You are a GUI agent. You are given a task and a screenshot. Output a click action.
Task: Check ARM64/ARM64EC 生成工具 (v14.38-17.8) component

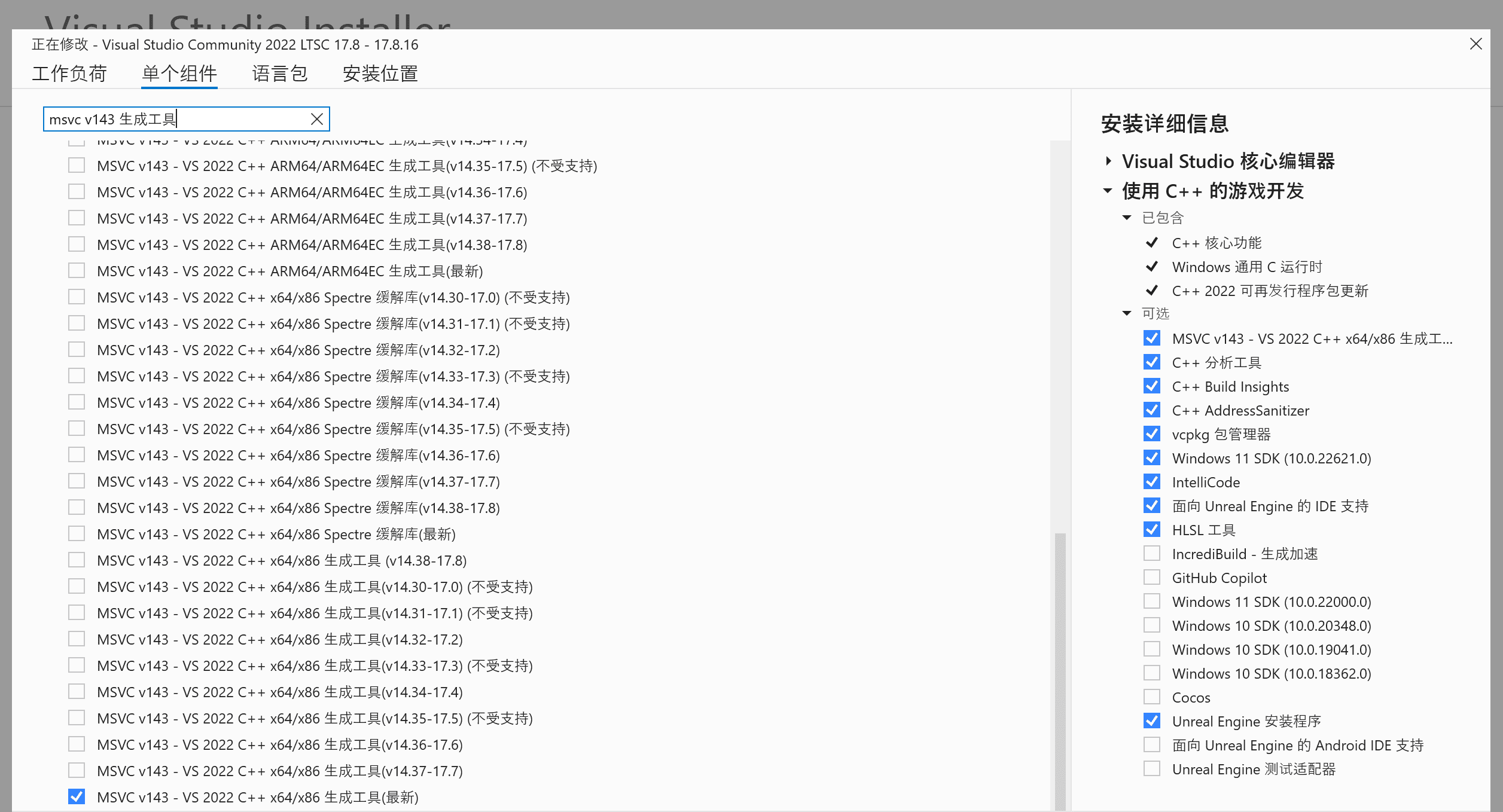77,244
